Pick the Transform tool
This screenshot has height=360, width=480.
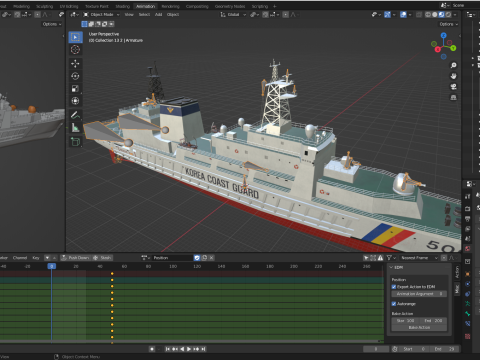click(x=75, y=101)
